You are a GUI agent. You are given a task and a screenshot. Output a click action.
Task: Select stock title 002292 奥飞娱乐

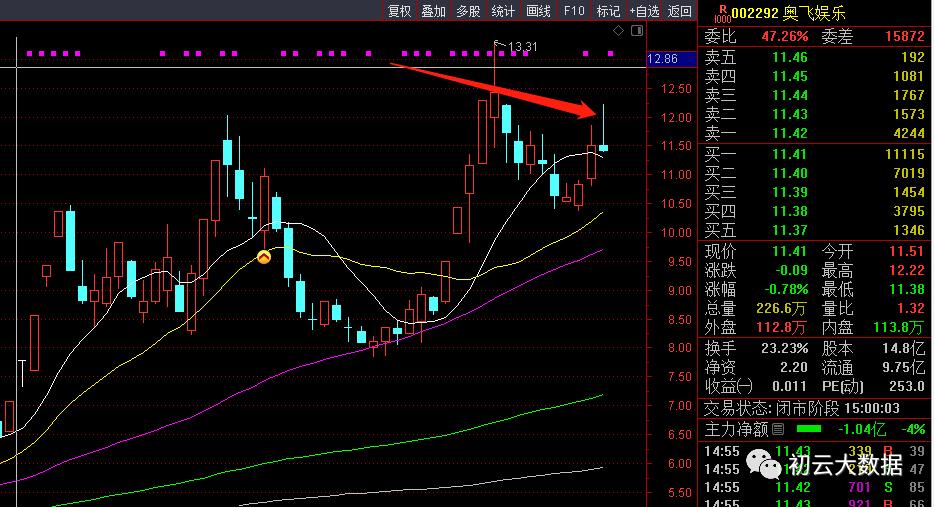click(789, 13)
